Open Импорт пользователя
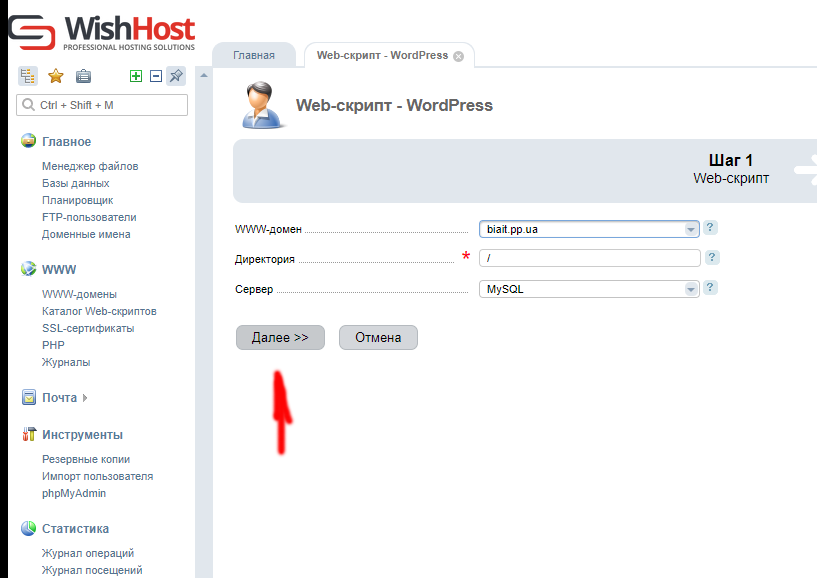The height and width of the screenshot is (578, 817). (97, 476)
